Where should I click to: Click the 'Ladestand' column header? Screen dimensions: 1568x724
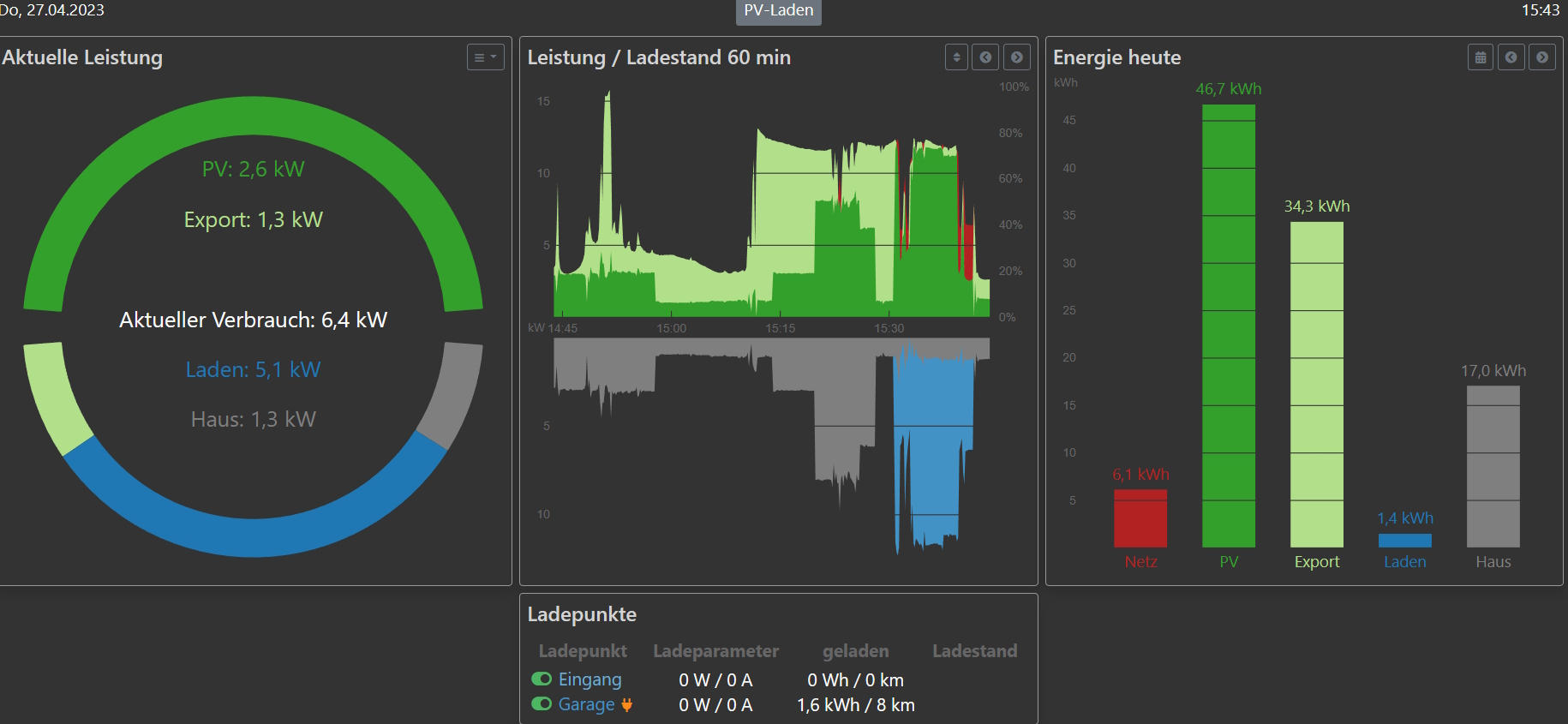pyautogui.click(x=975, y=651)
